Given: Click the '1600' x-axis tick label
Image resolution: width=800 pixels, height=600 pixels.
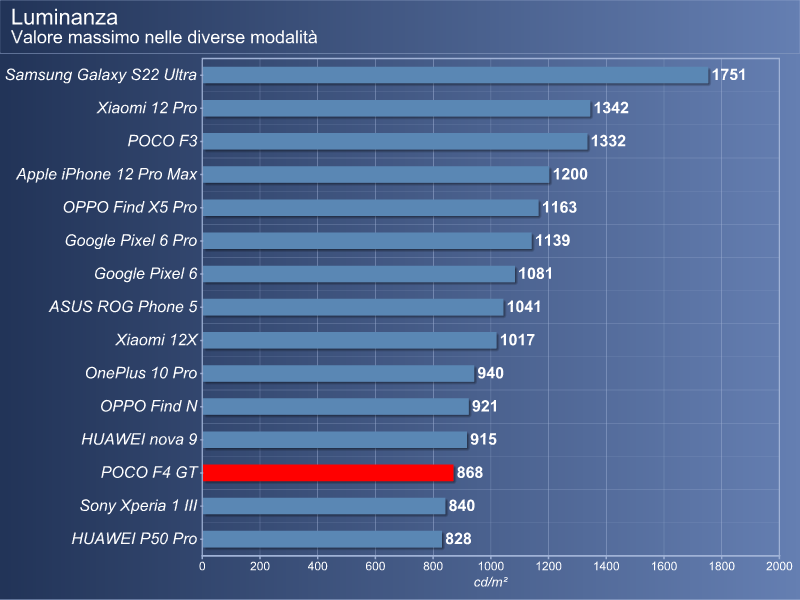Looking at the screenshot, I should [x=664, y=566].
